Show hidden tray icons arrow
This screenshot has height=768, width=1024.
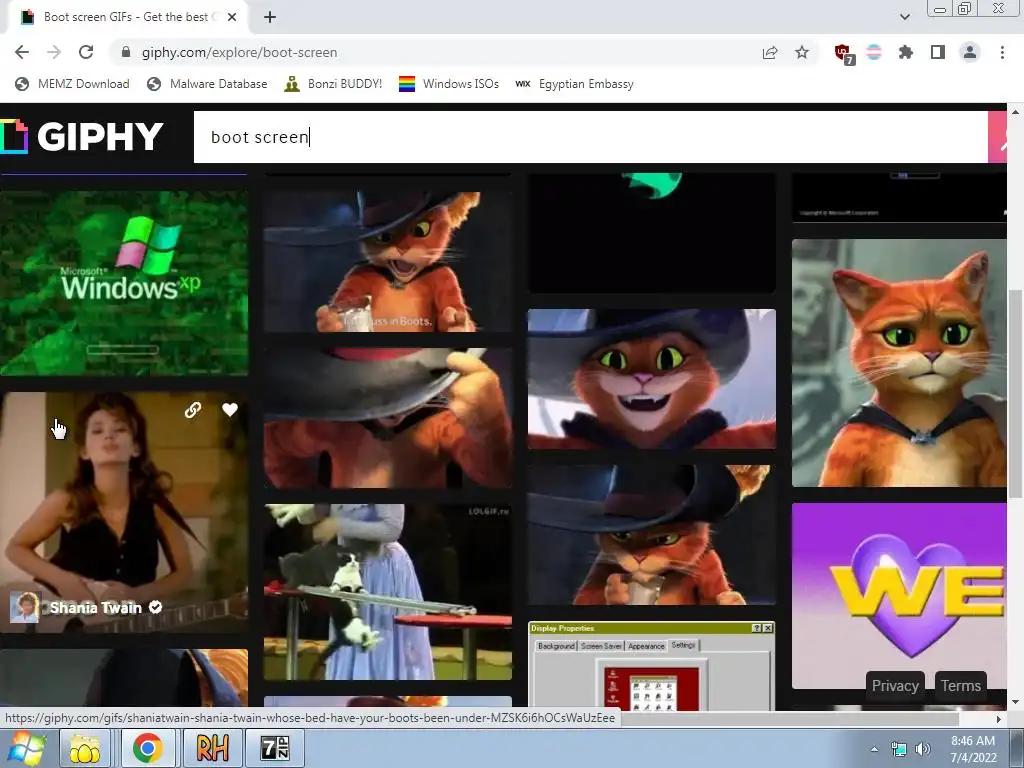(x=874, y=749)
